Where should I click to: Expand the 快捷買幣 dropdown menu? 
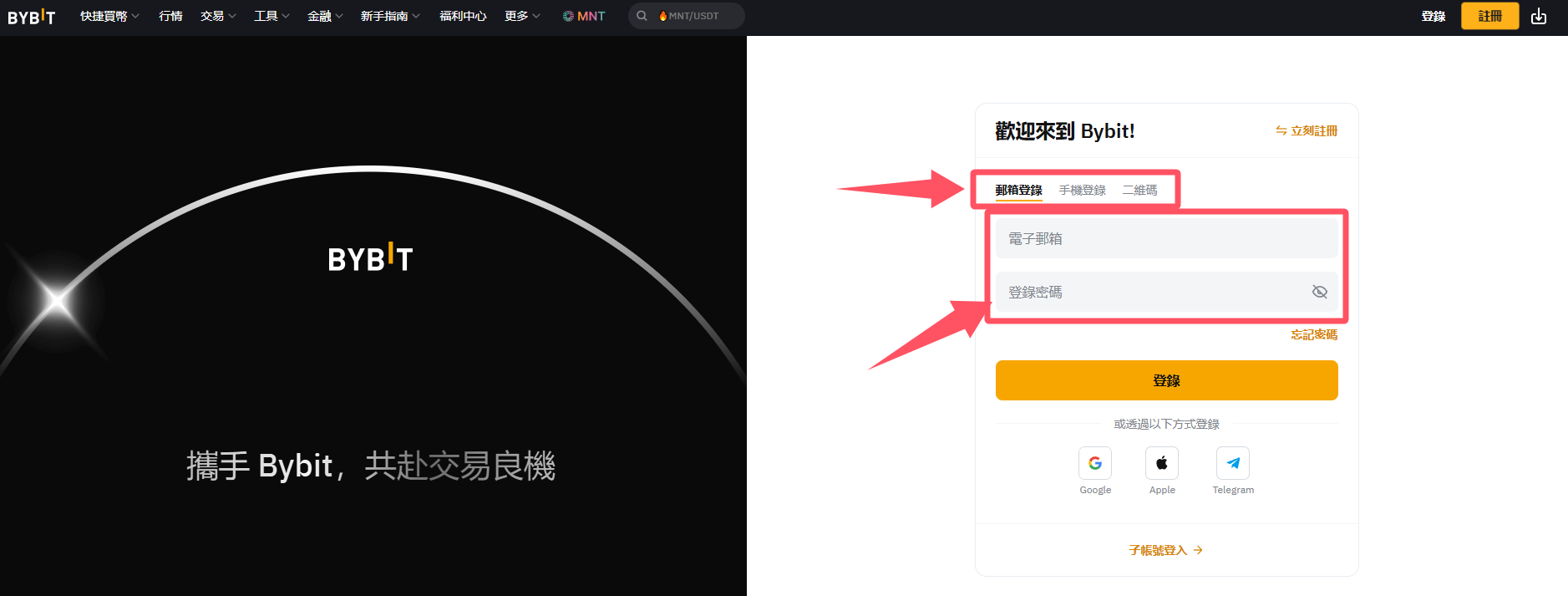[x=109, y=16]
